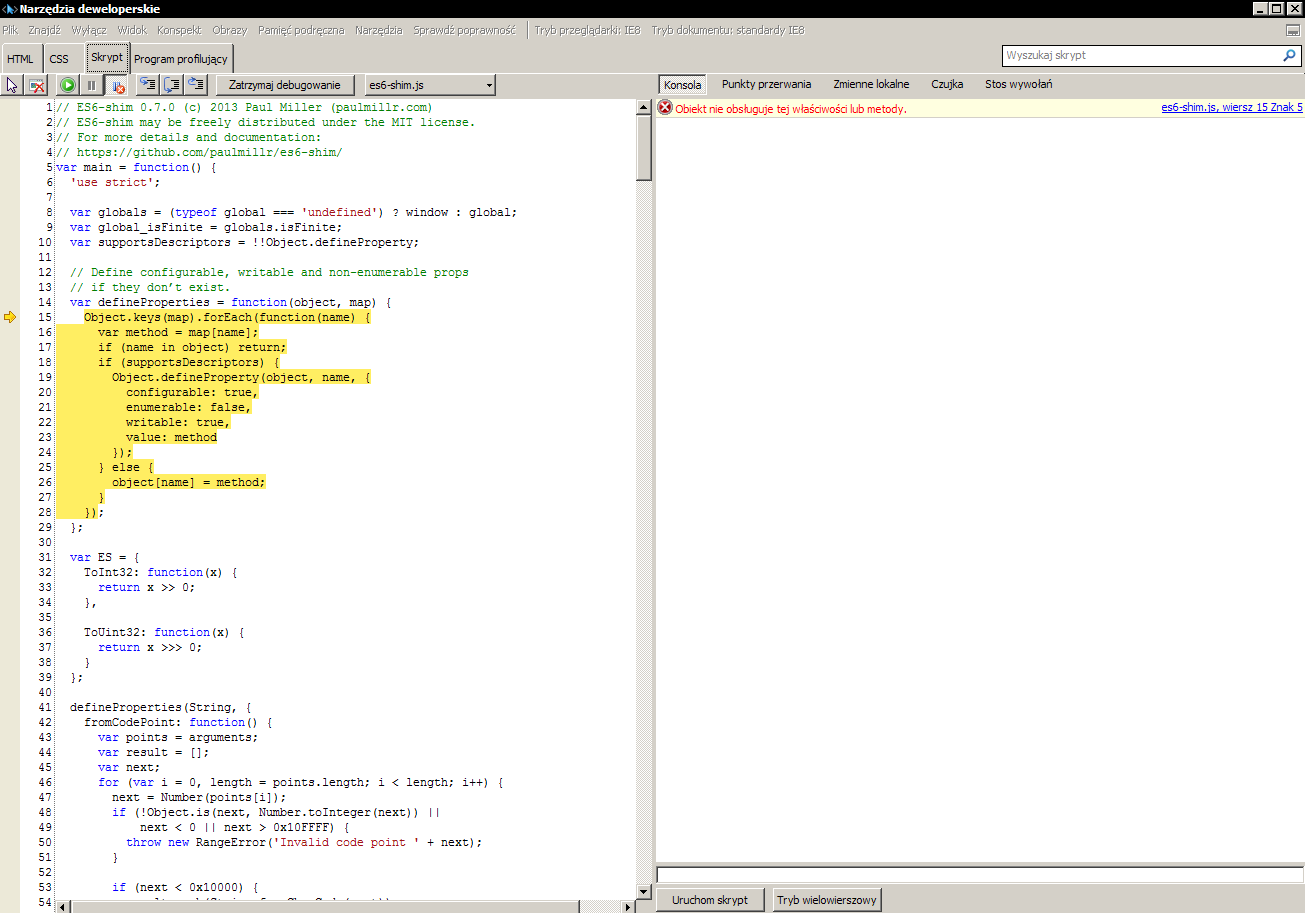Viewport: 1305px width, 913px height.
Task: Click the Step Over icon
Action: (x=171, y=86)
